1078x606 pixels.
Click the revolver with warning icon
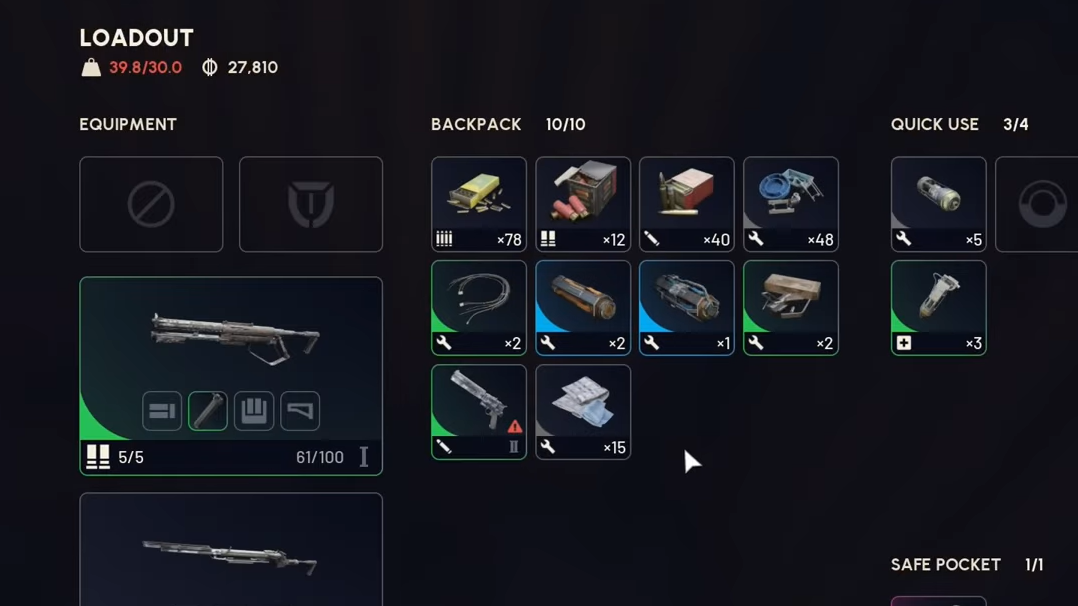pyautogui.click(x=478, y=411)
